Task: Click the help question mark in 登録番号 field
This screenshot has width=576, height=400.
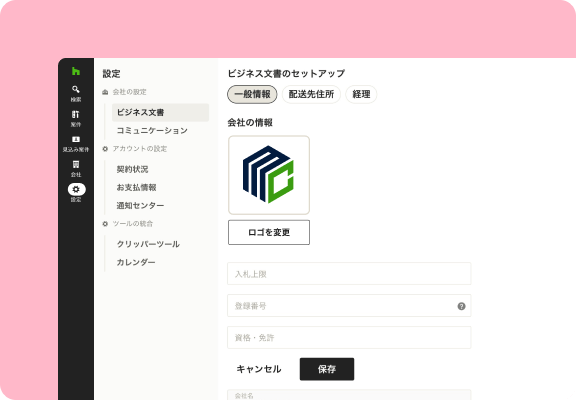Action: tap(461, 306)
